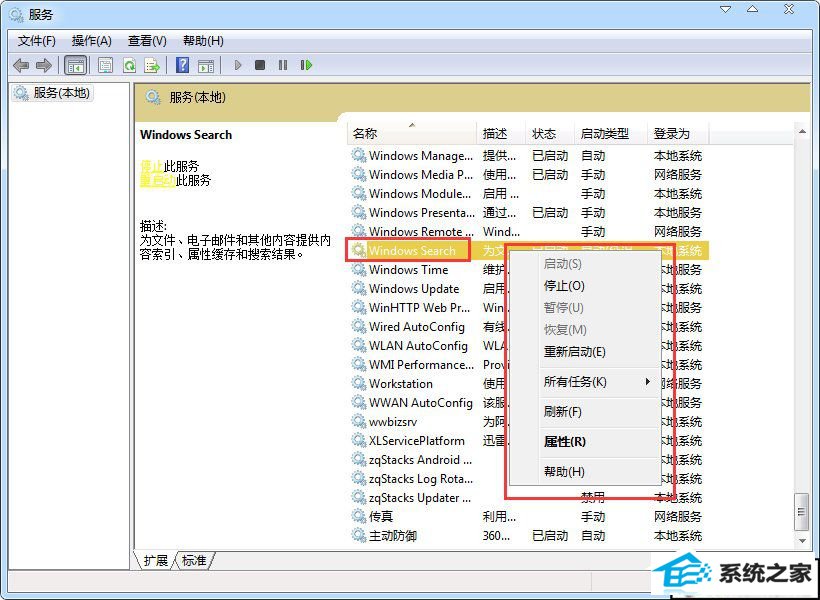Sort by the 启动类型 column header
Screen dimensions: 820x600
[x=611, y=134]
